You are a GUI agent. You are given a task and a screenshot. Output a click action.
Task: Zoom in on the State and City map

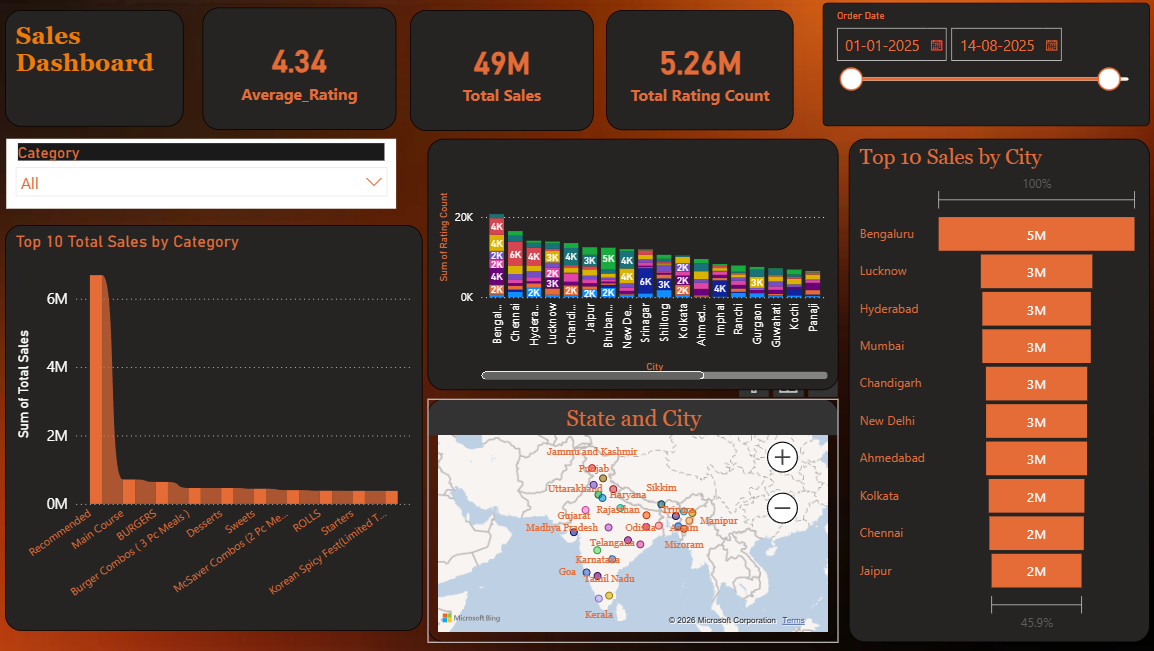tap(782, 458)
